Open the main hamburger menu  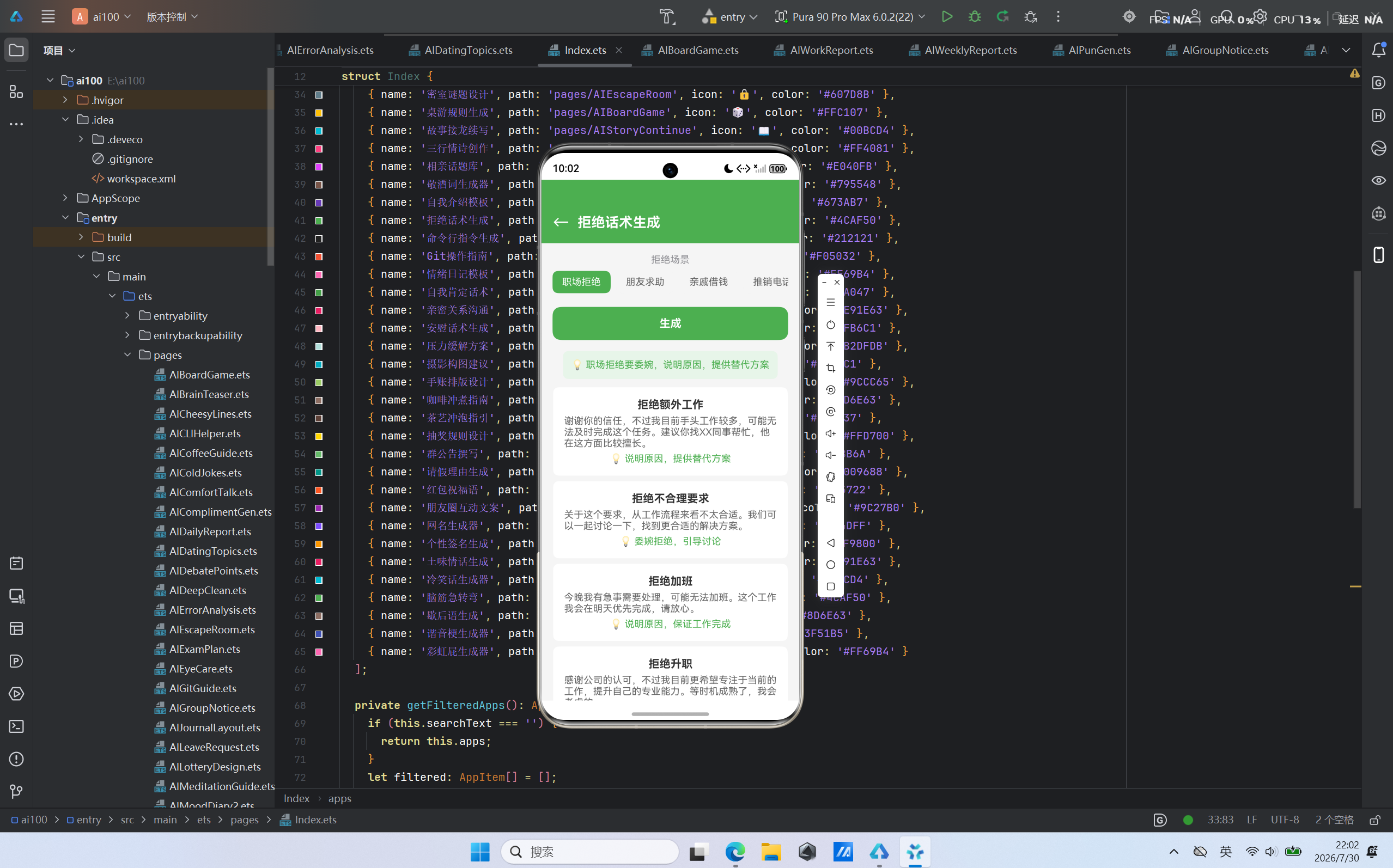coord(48,17)
